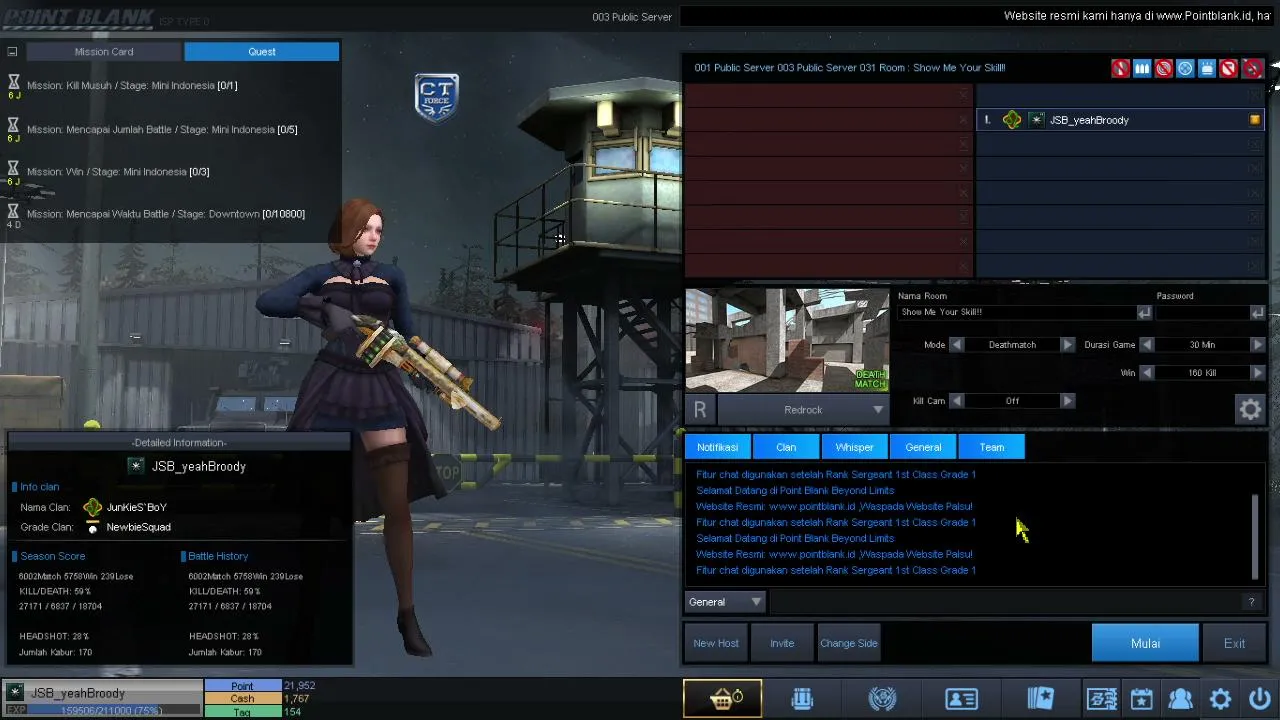
Task: Open the Clan chat tab
Action: coord(786,447)
